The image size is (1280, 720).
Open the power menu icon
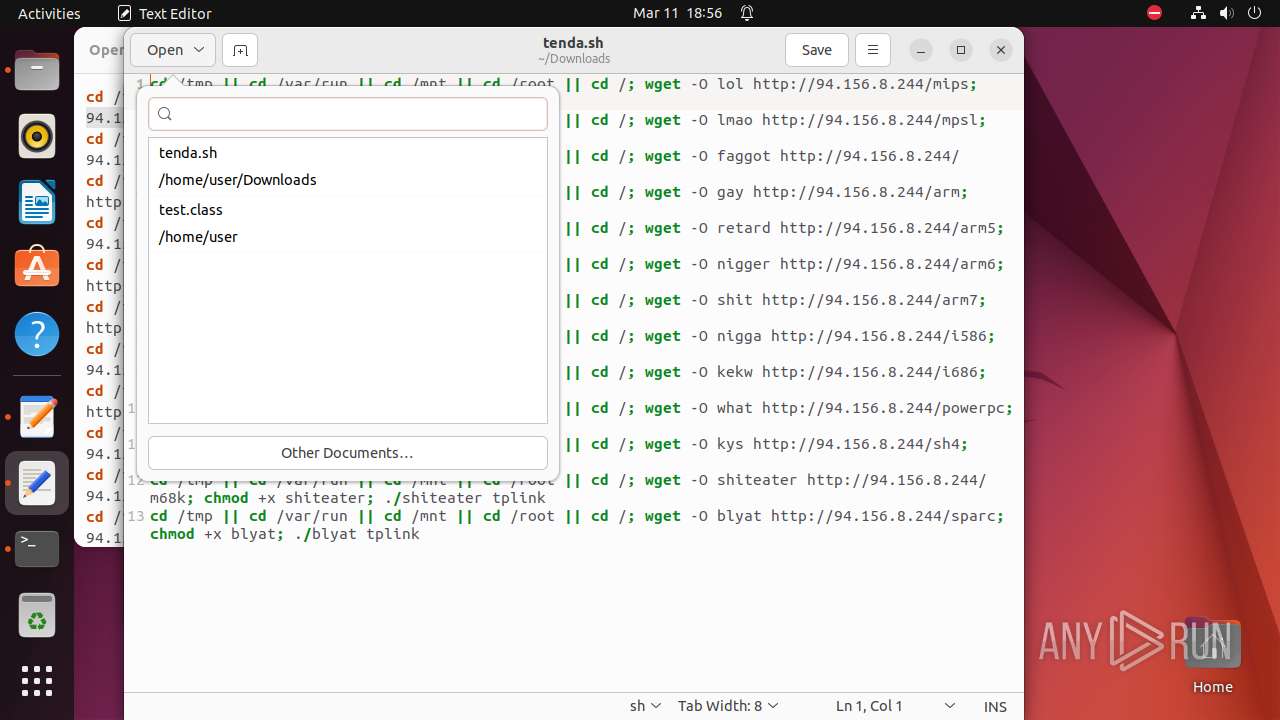click(x=1254, y=13)
